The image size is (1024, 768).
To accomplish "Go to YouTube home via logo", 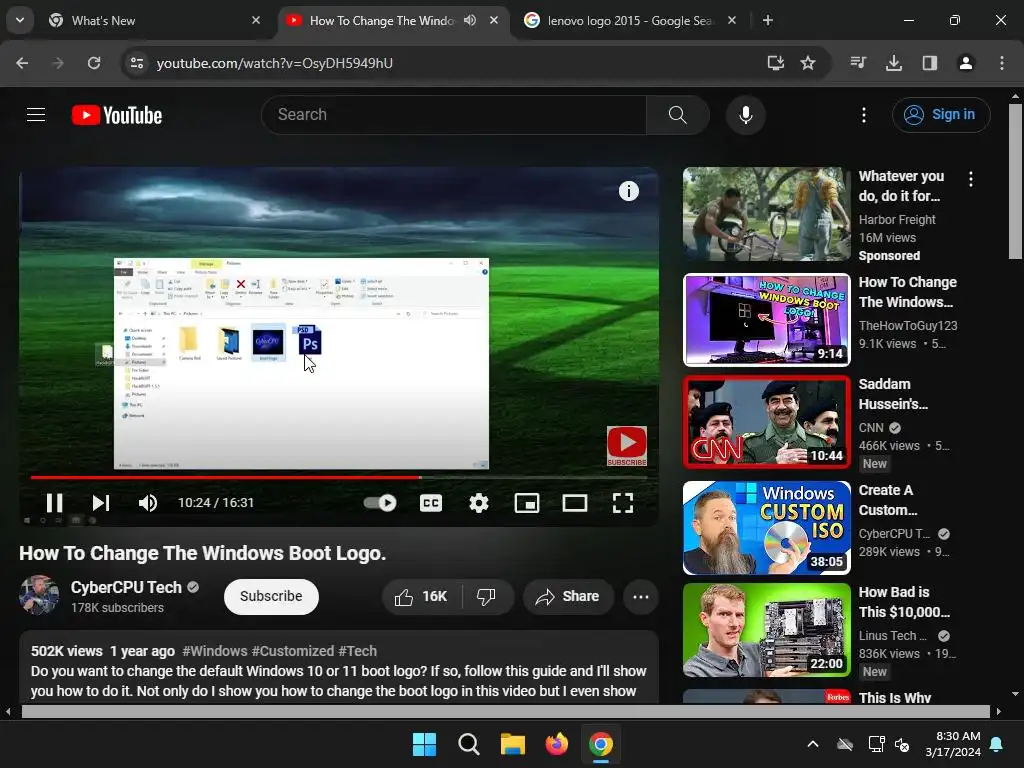I will click(117, 115).
